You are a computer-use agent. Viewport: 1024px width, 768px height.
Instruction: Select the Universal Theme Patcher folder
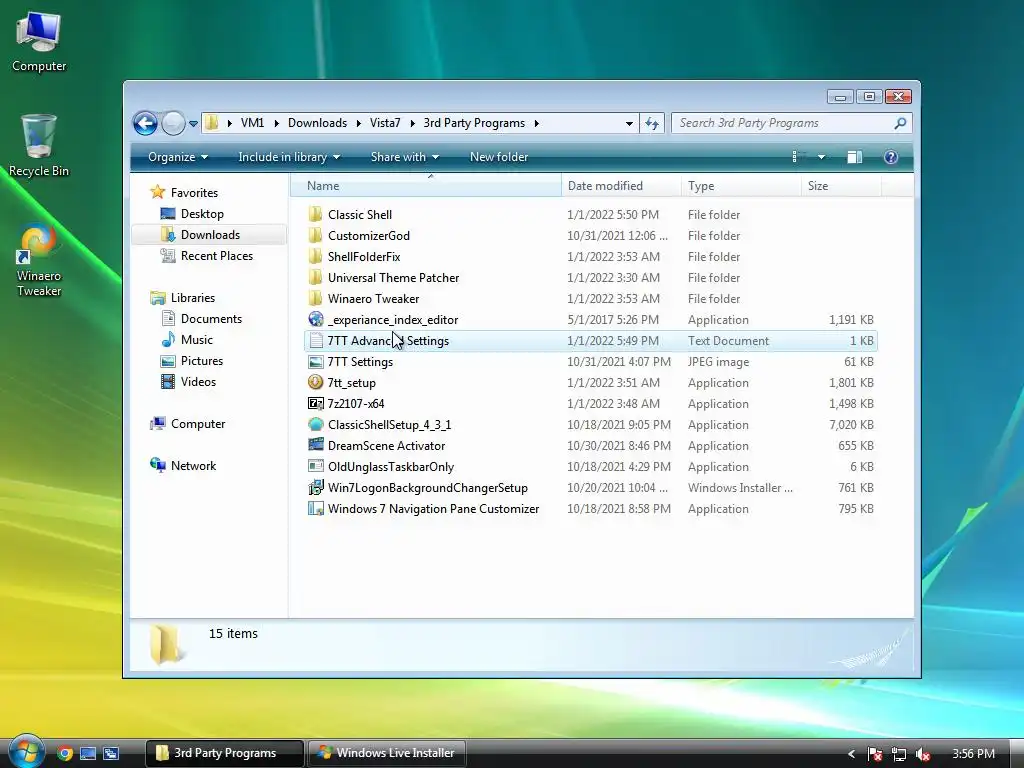591,278
